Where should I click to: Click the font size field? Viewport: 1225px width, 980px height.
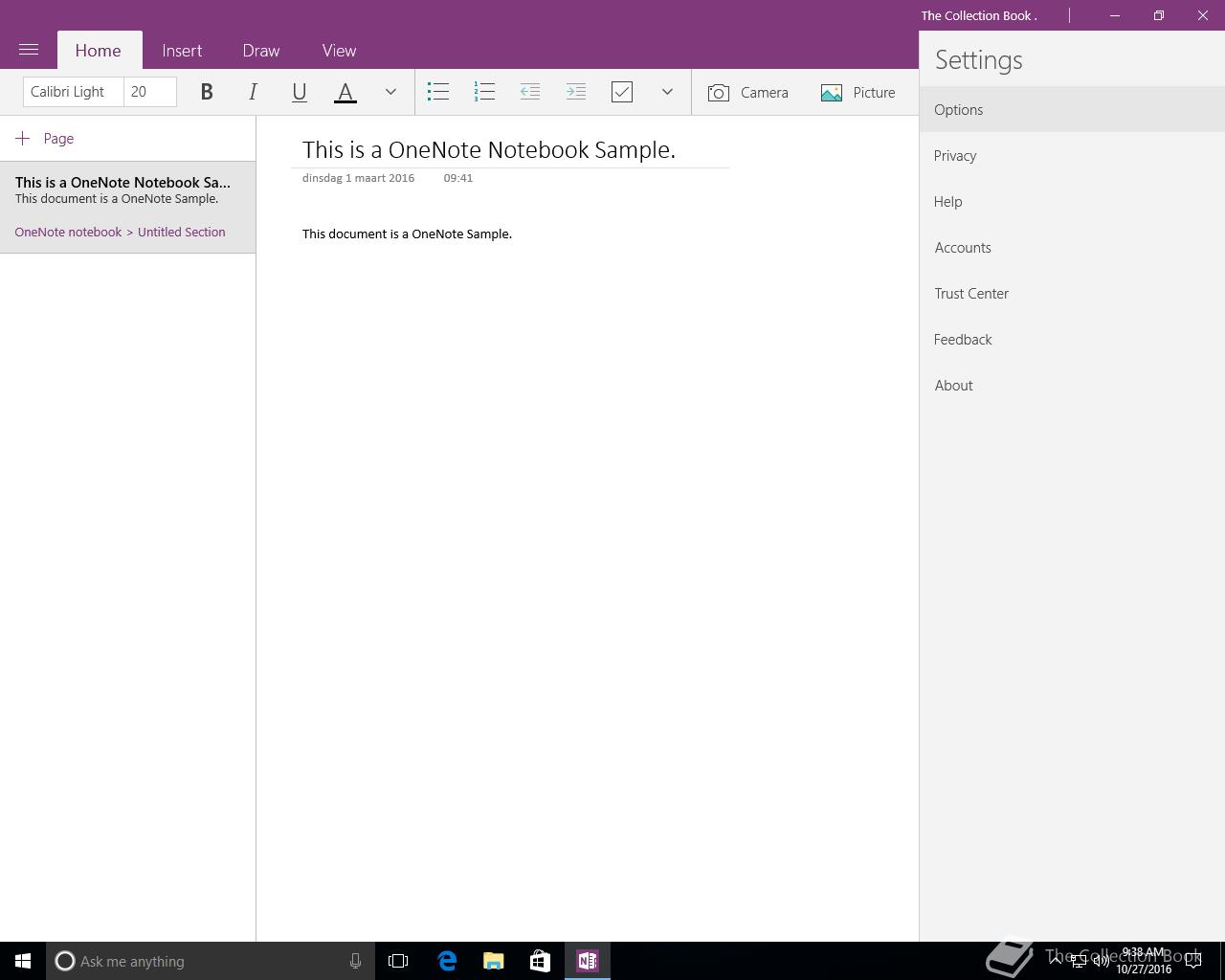[x=150, y=92]
